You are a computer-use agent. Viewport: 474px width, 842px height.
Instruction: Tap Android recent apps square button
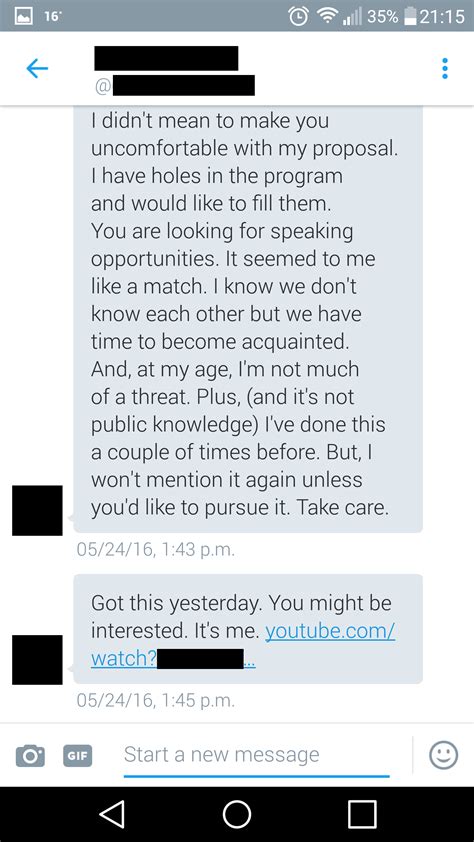[362, 814]
